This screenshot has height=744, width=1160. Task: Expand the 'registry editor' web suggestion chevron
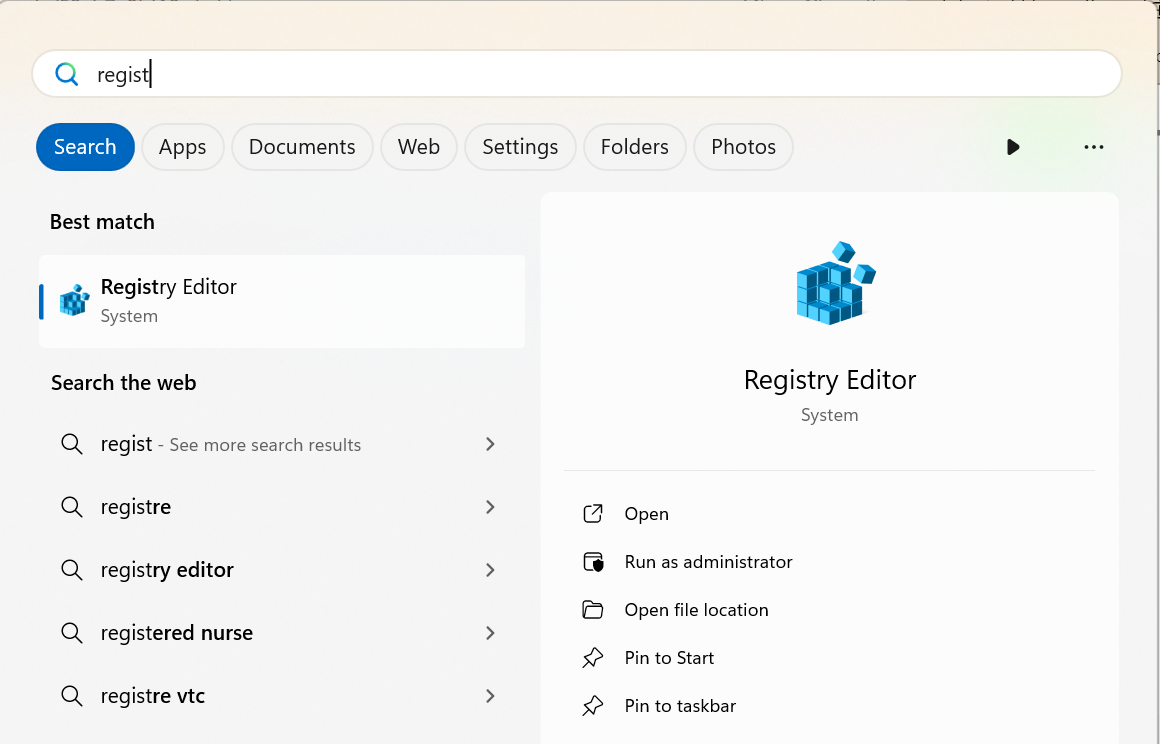490,570
